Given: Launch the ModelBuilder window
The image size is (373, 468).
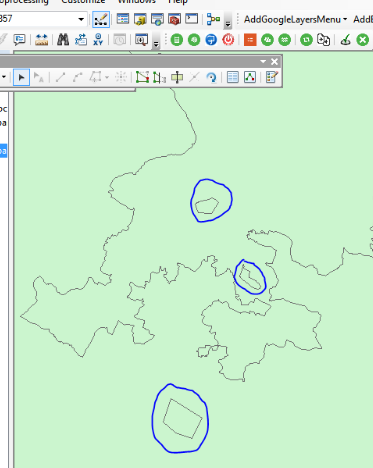Looking at the screenshot, I should pos(213,19).
